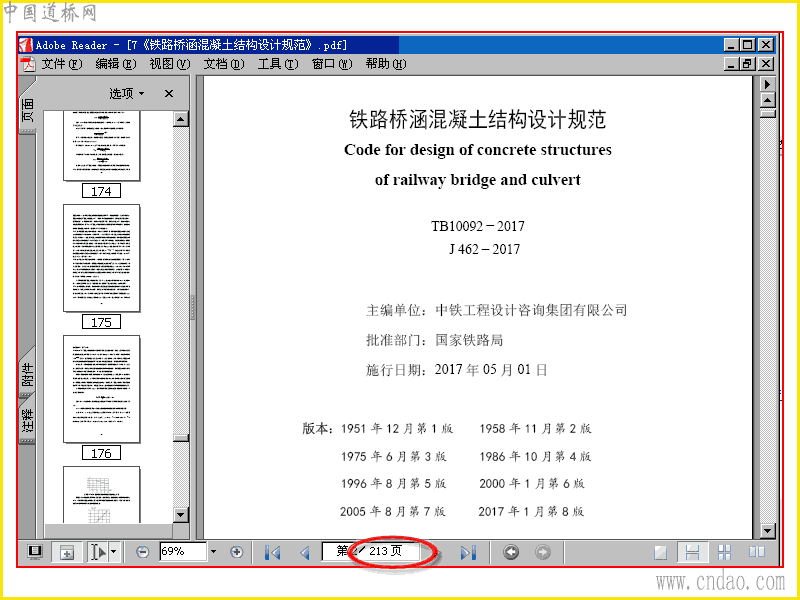
Task: Select the page 175 thumbnail
Action: [102, 258]
